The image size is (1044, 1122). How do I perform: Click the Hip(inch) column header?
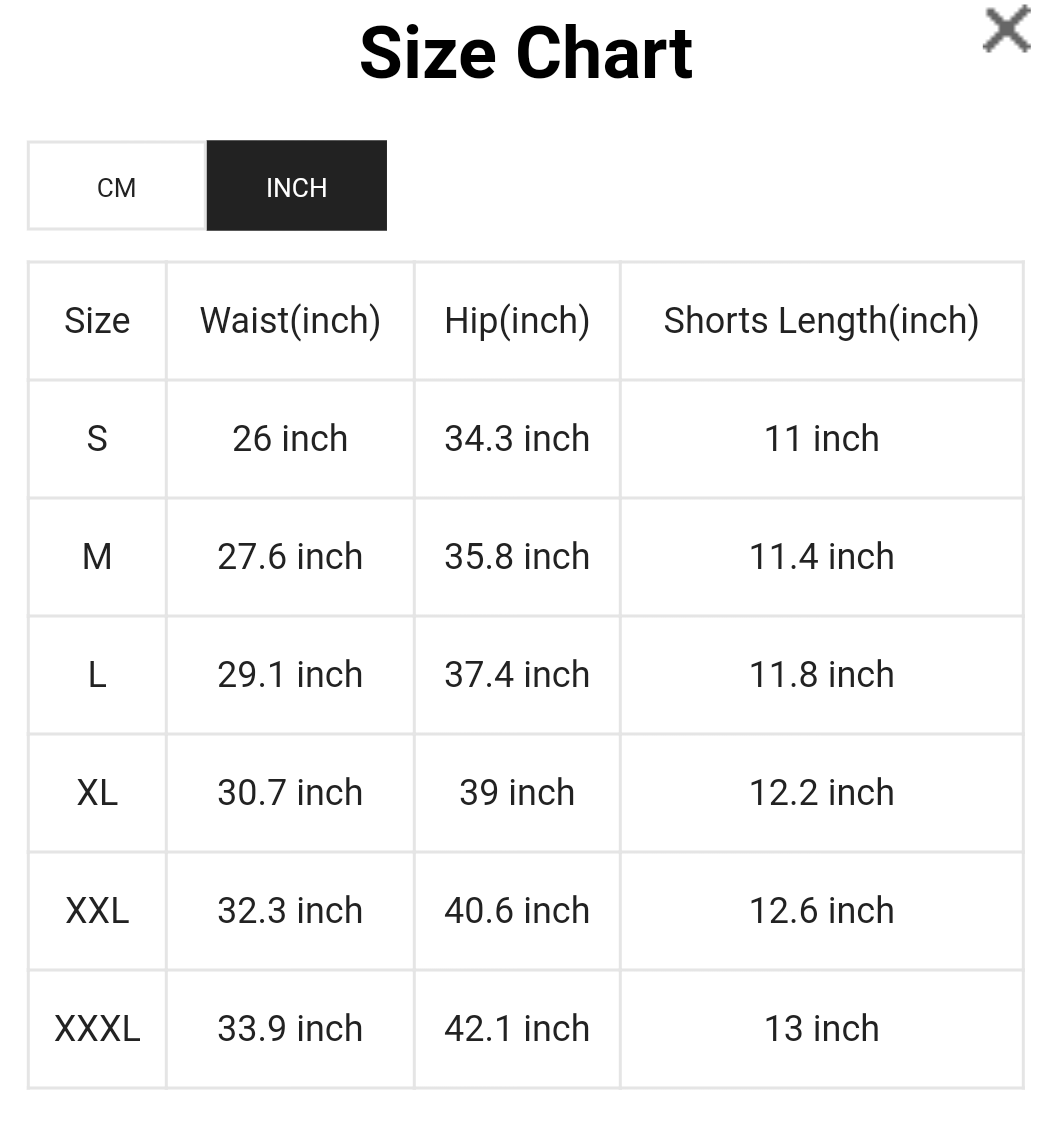[516, 321]
